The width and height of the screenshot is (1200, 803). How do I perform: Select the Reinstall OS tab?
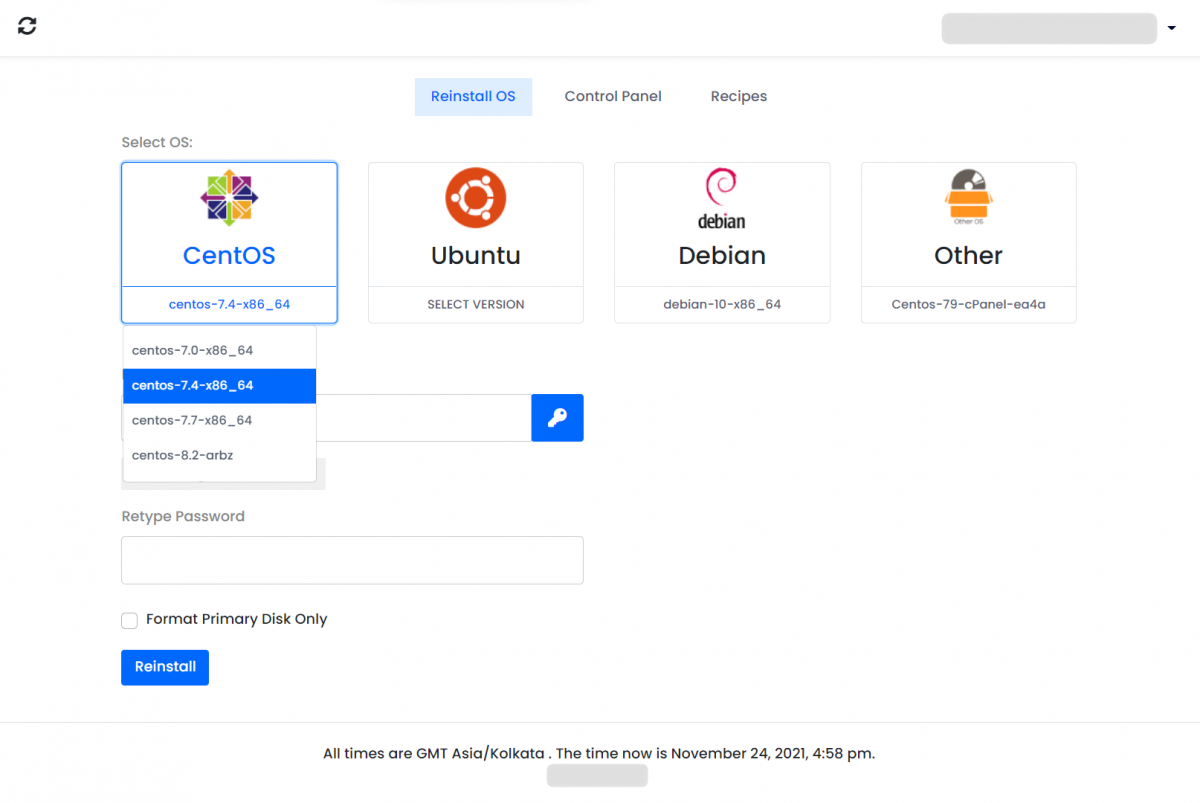pos(473,96)
